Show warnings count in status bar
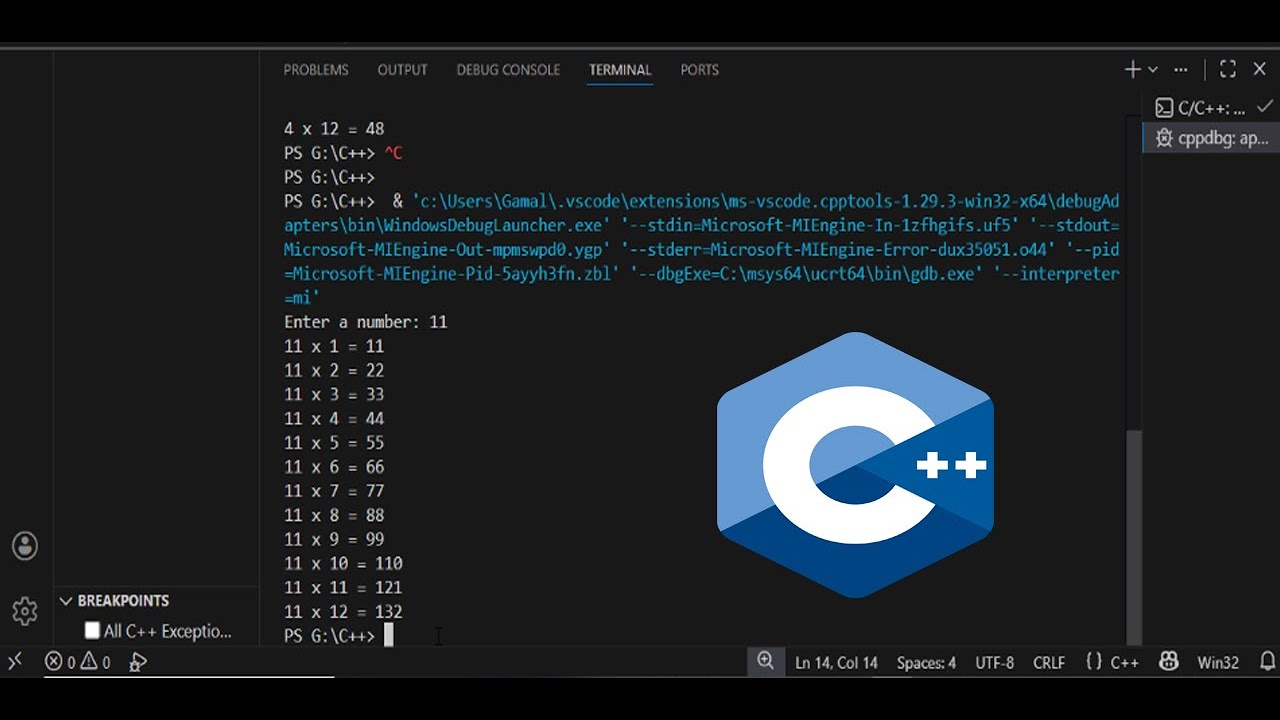The width and height of the screenshot is (1280, 720). coord(96,662)
